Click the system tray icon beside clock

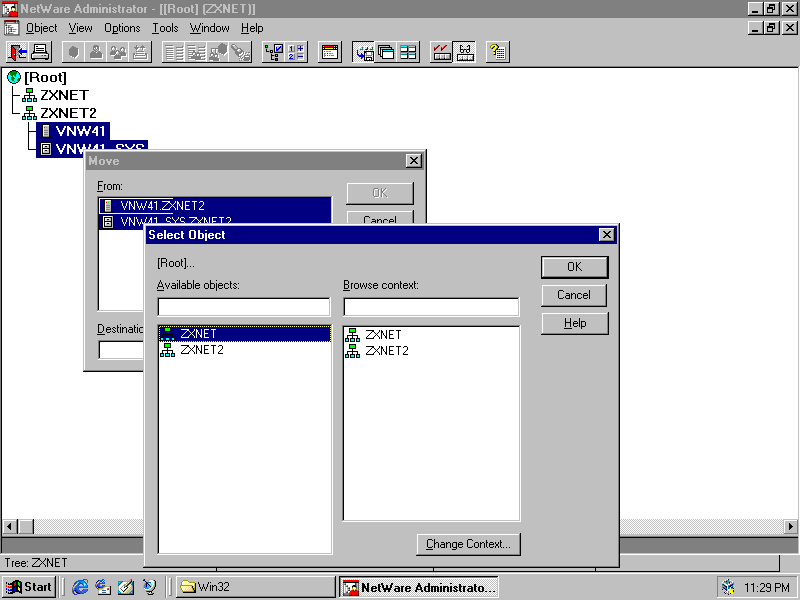coord(728,587)
